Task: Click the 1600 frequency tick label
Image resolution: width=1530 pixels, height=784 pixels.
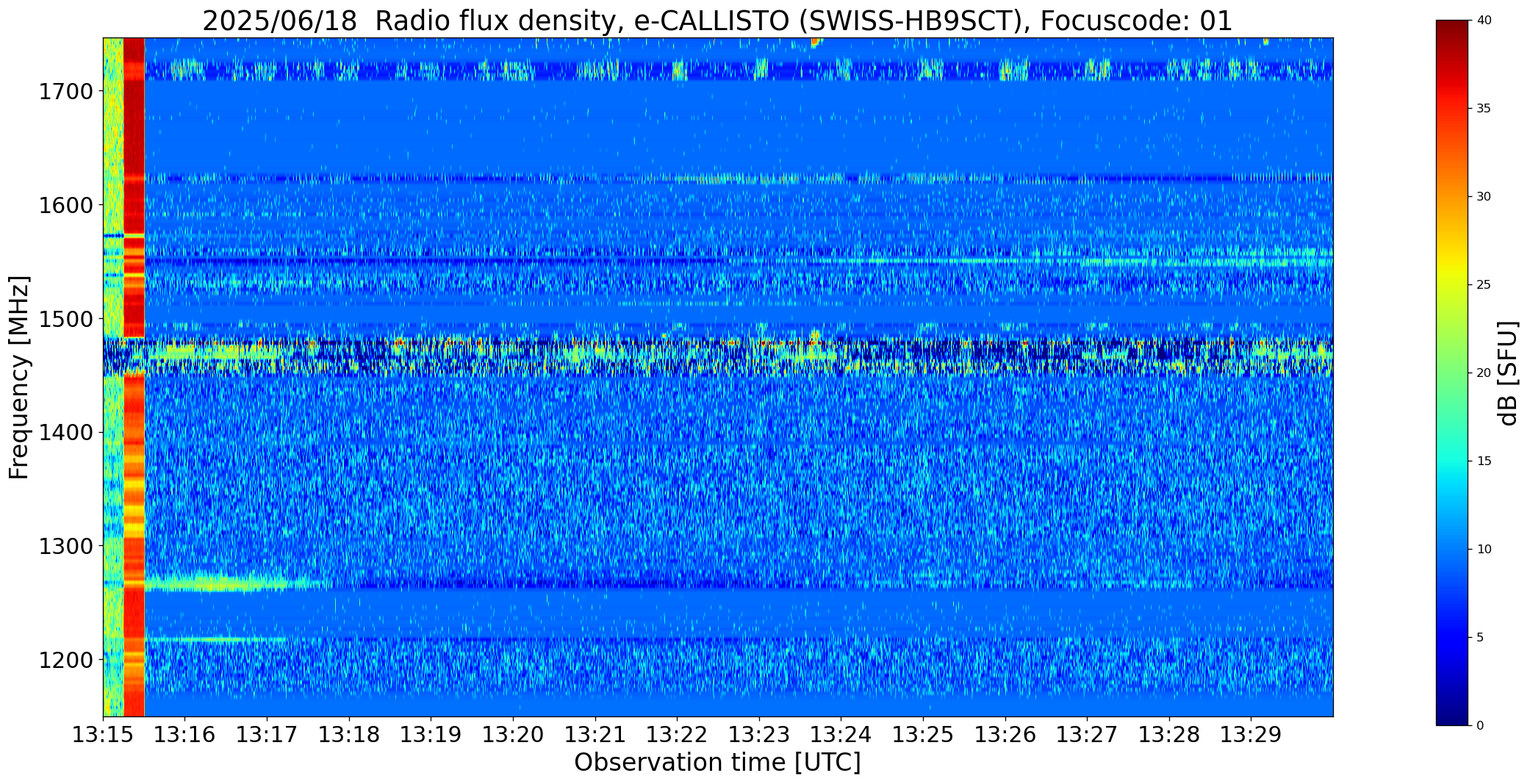Action: [x=65, y=205]
